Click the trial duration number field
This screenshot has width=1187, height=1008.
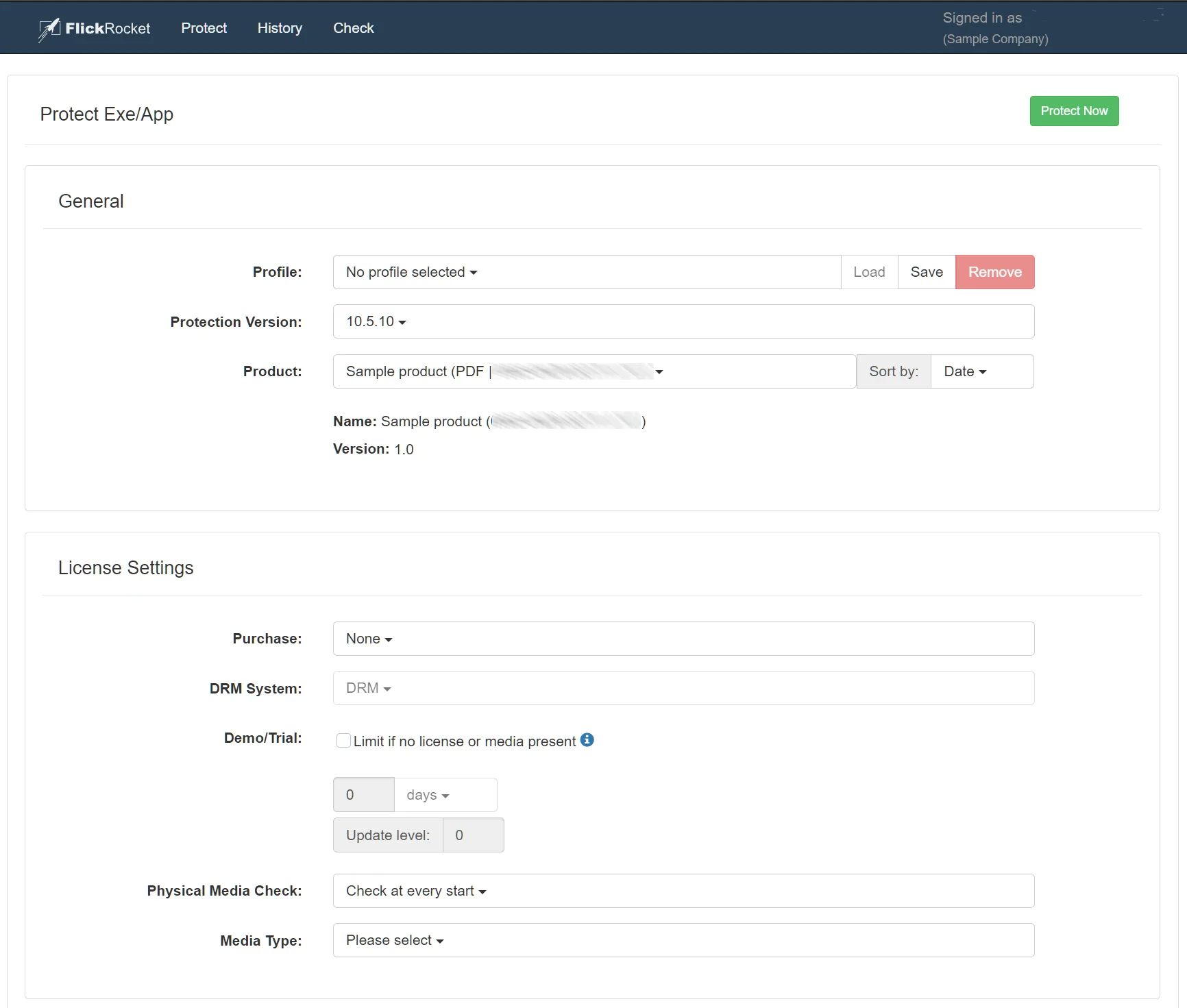(x=363, y=795)
